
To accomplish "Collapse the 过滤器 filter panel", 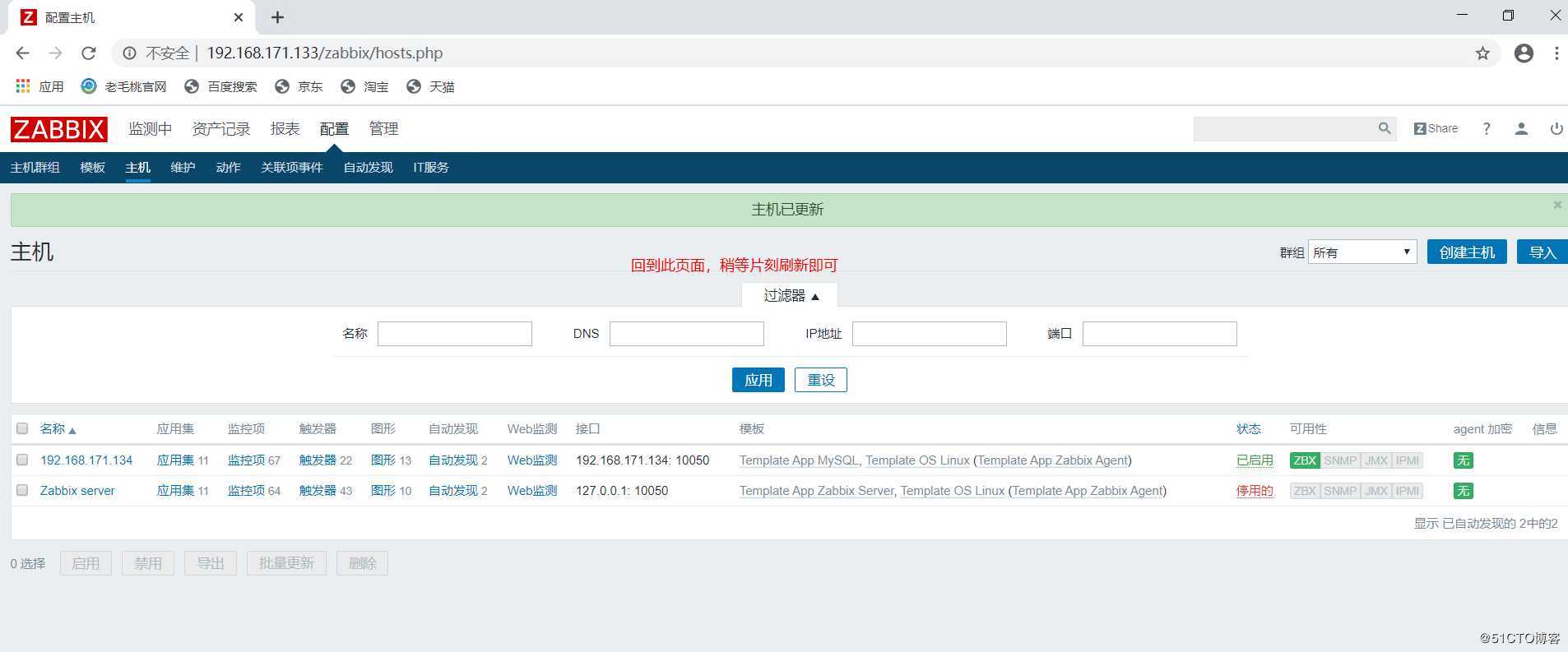I will coord(790,295).
